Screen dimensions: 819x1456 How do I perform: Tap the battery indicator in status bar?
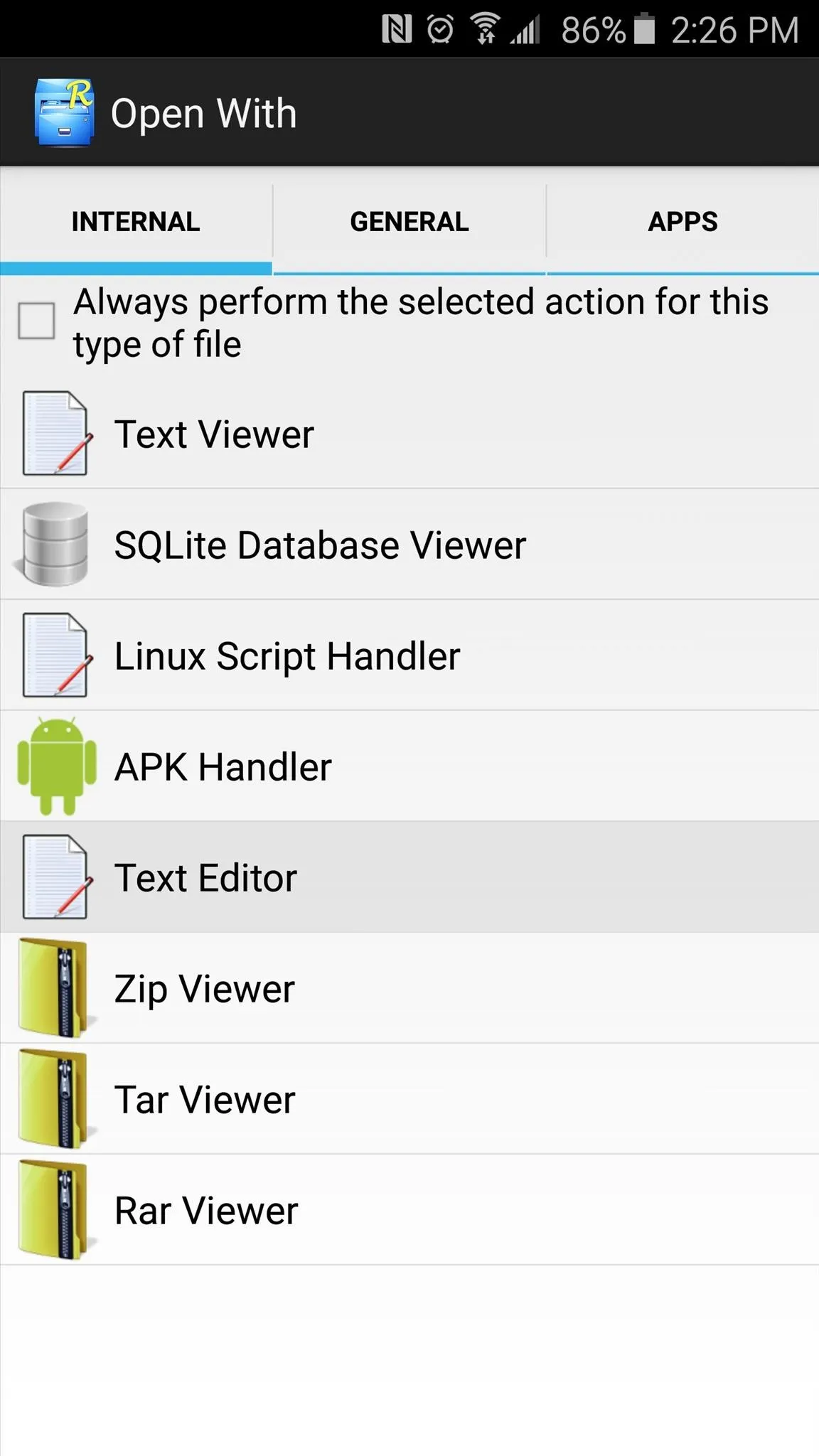pyautogui.click(x=644, y=29)
